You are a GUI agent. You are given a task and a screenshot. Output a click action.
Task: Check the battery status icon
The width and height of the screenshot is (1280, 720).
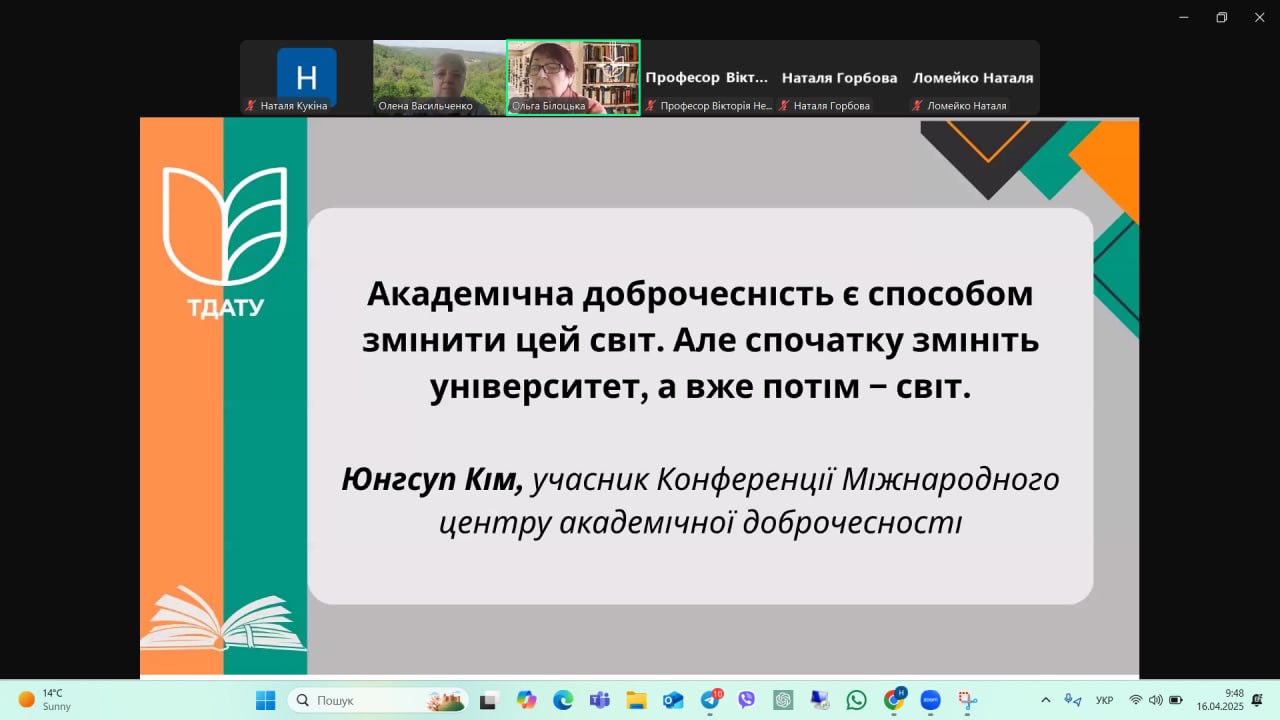pos(1176,700)
